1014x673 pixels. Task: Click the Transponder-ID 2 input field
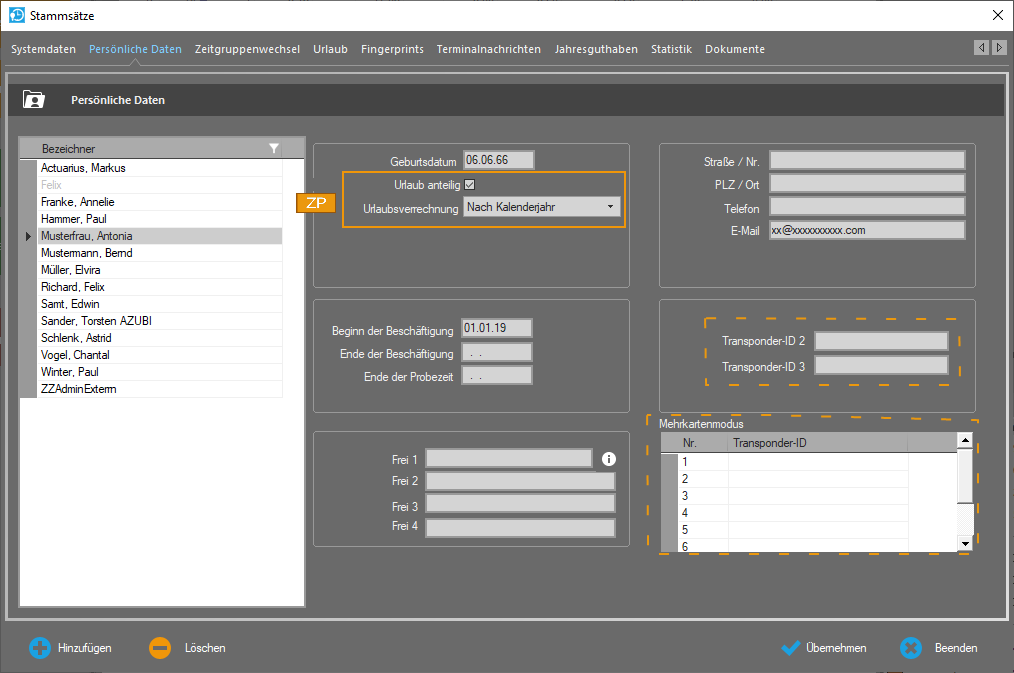tap(881, 341)
